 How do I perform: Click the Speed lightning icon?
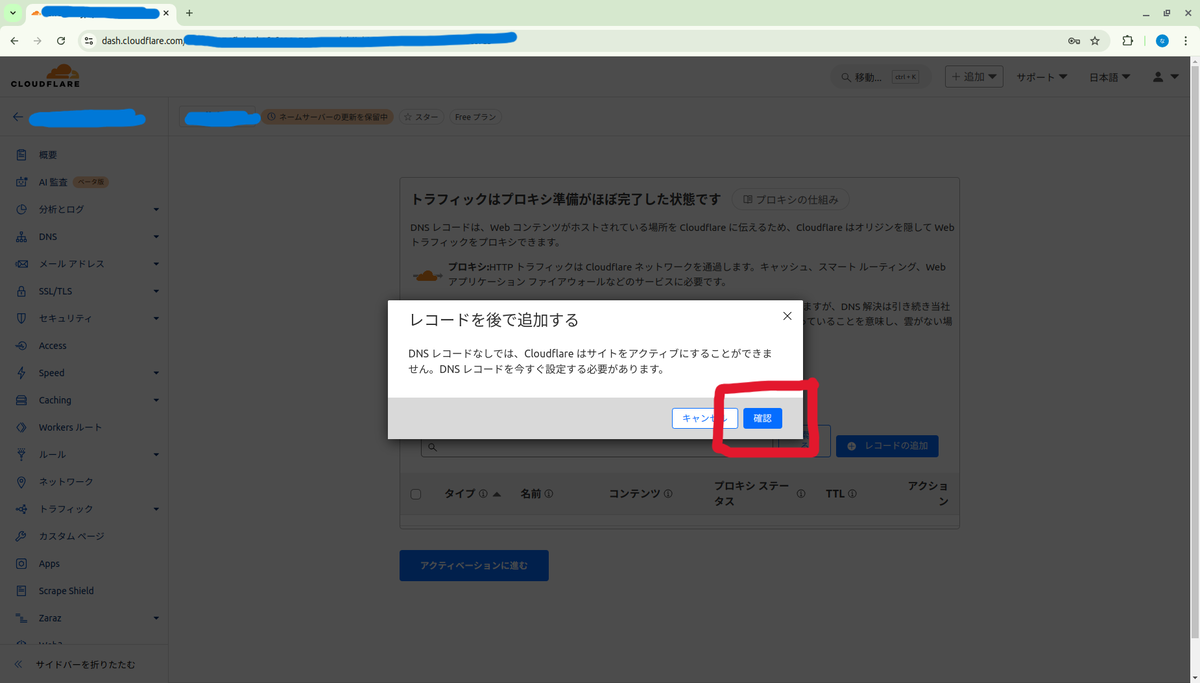click(x=21, y=373)
